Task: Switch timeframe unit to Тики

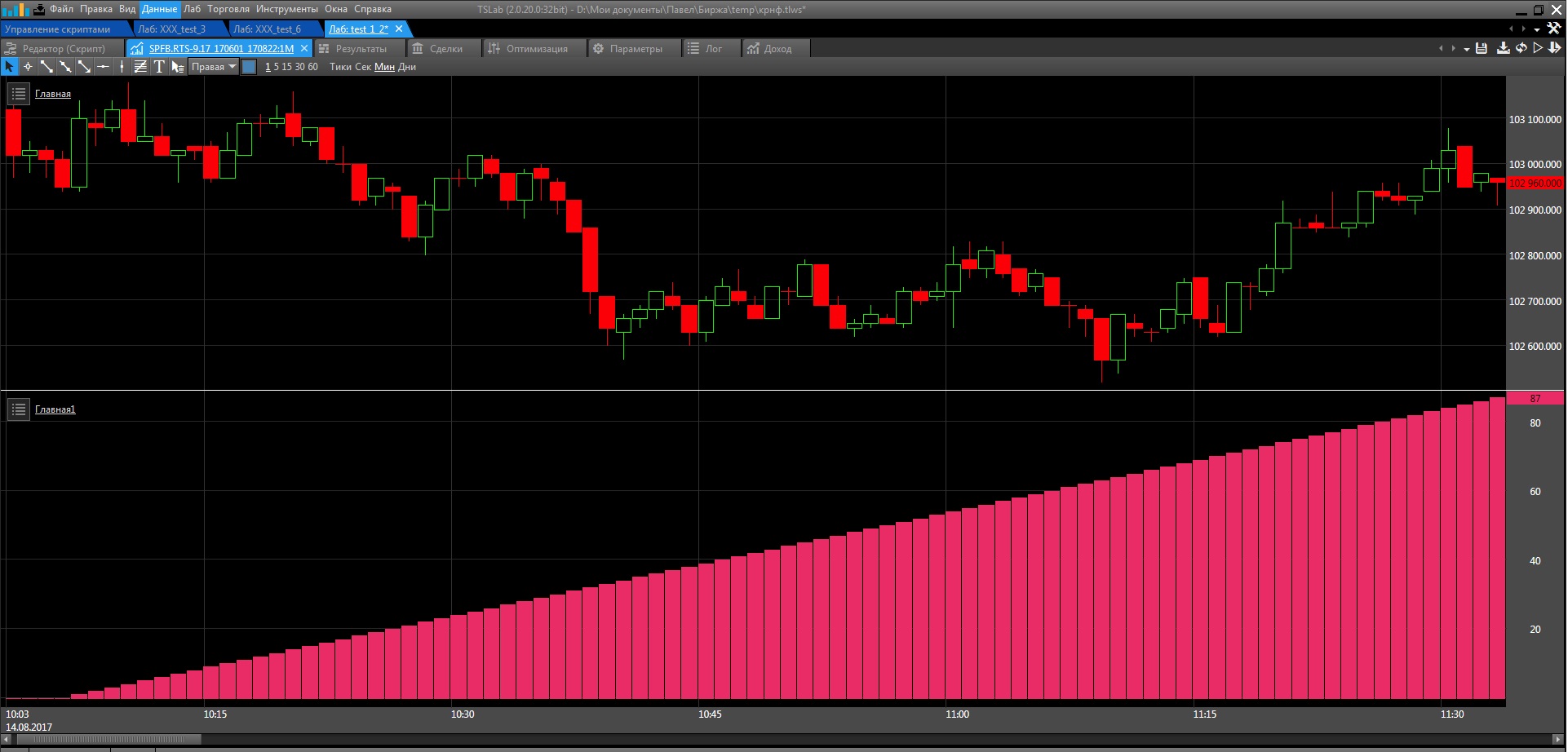Action: (340, 67)
